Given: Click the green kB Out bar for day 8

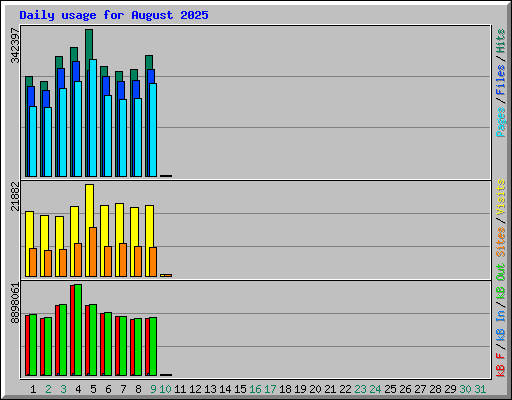Looking at the screenshot, I should pyautogui.click(x=138, y=347).
